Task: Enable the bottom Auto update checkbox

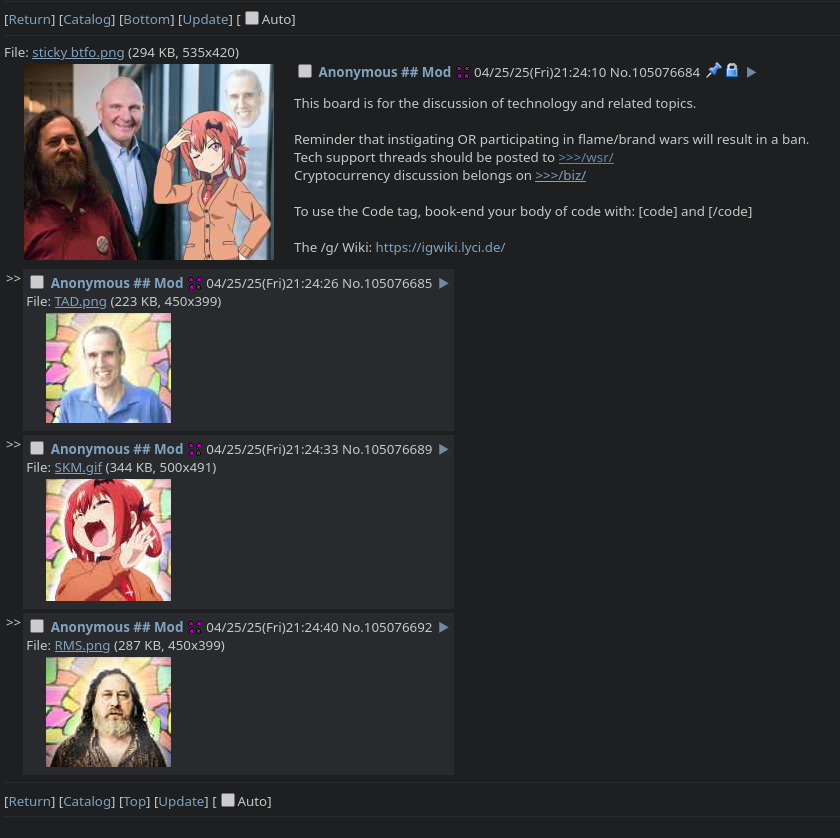Action: coord(228,800)
